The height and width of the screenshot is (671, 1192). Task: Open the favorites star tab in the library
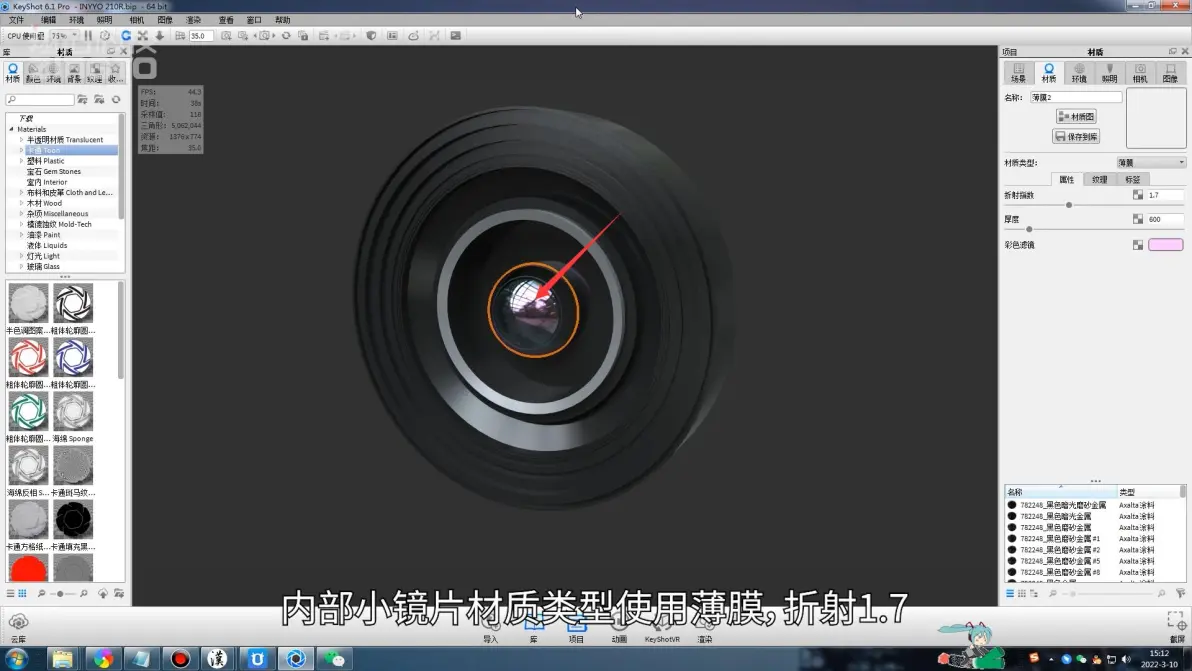click(x=115, y=73)
